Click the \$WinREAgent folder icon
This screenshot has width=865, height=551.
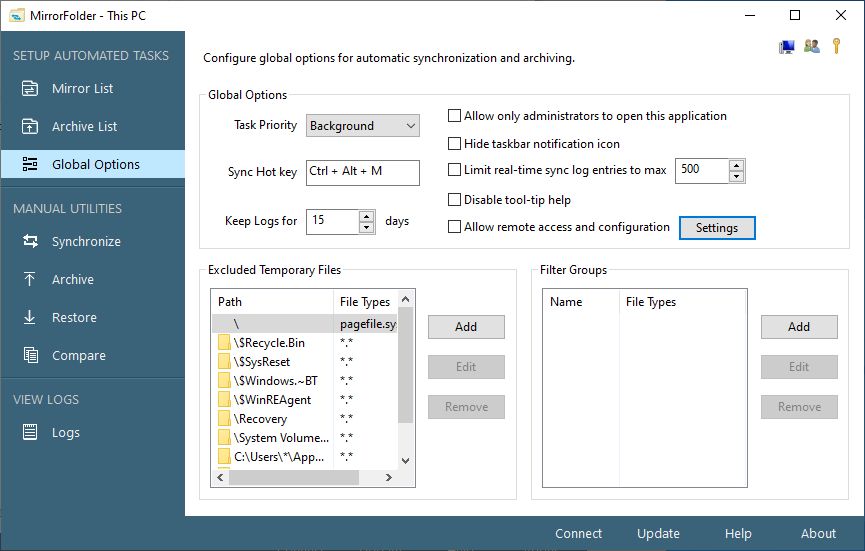click(x=224, y=399)
